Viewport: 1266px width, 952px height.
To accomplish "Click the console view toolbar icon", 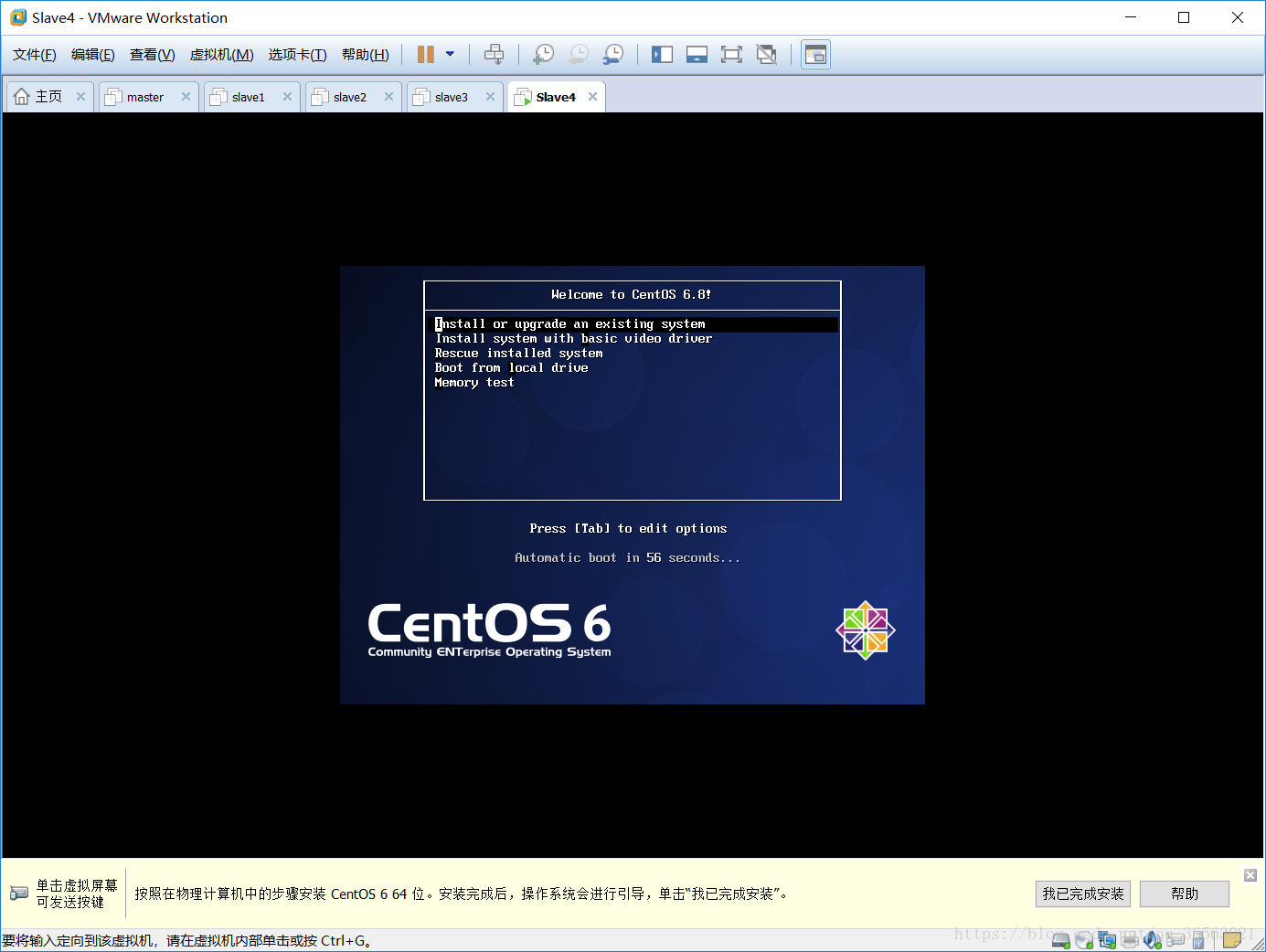I will [815, 55].
